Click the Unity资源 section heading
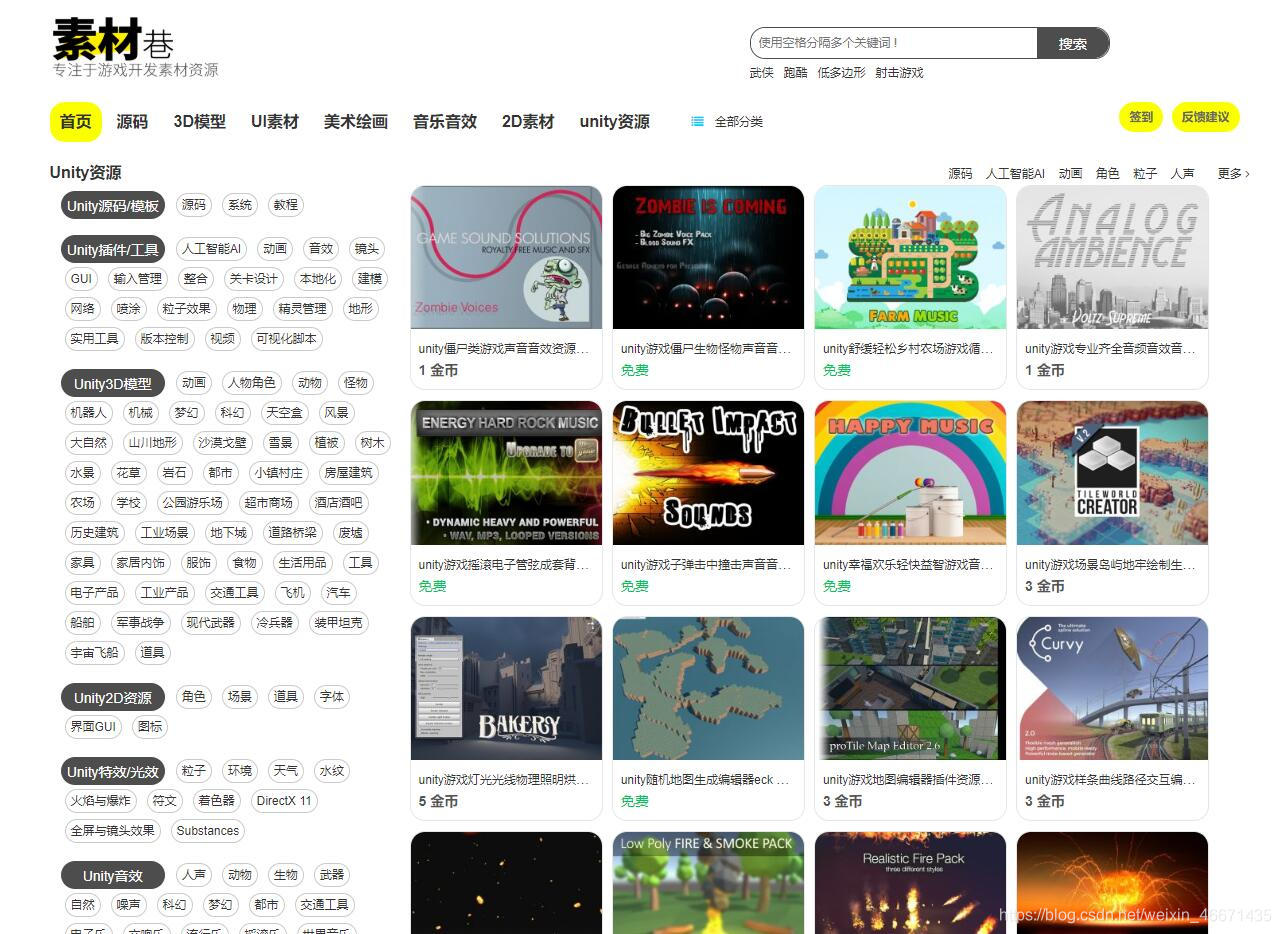The image size is (1281, 934). pyautogui.click(x=86, y=173)
